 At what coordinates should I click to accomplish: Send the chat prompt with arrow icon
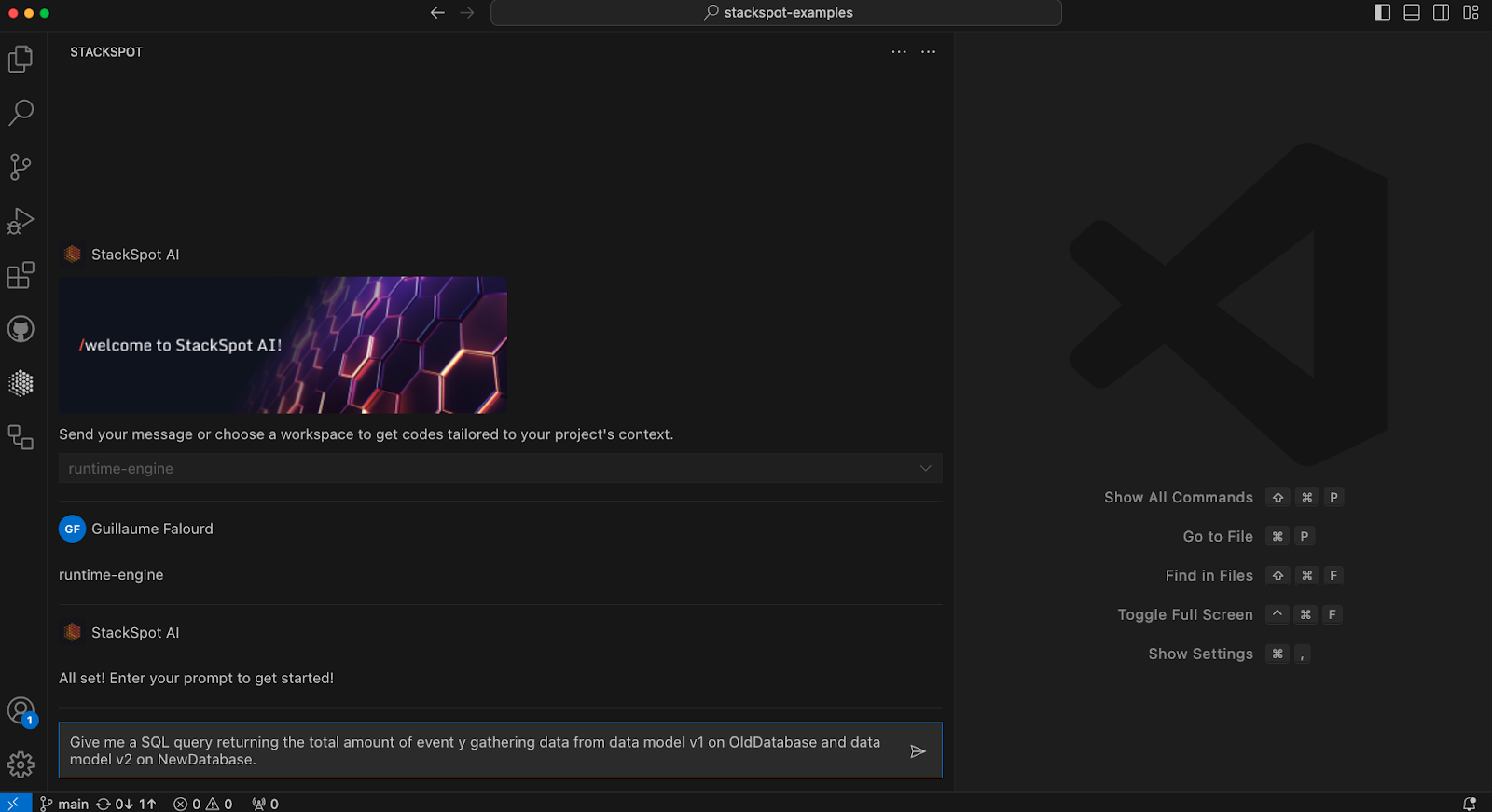pos(918,750)
